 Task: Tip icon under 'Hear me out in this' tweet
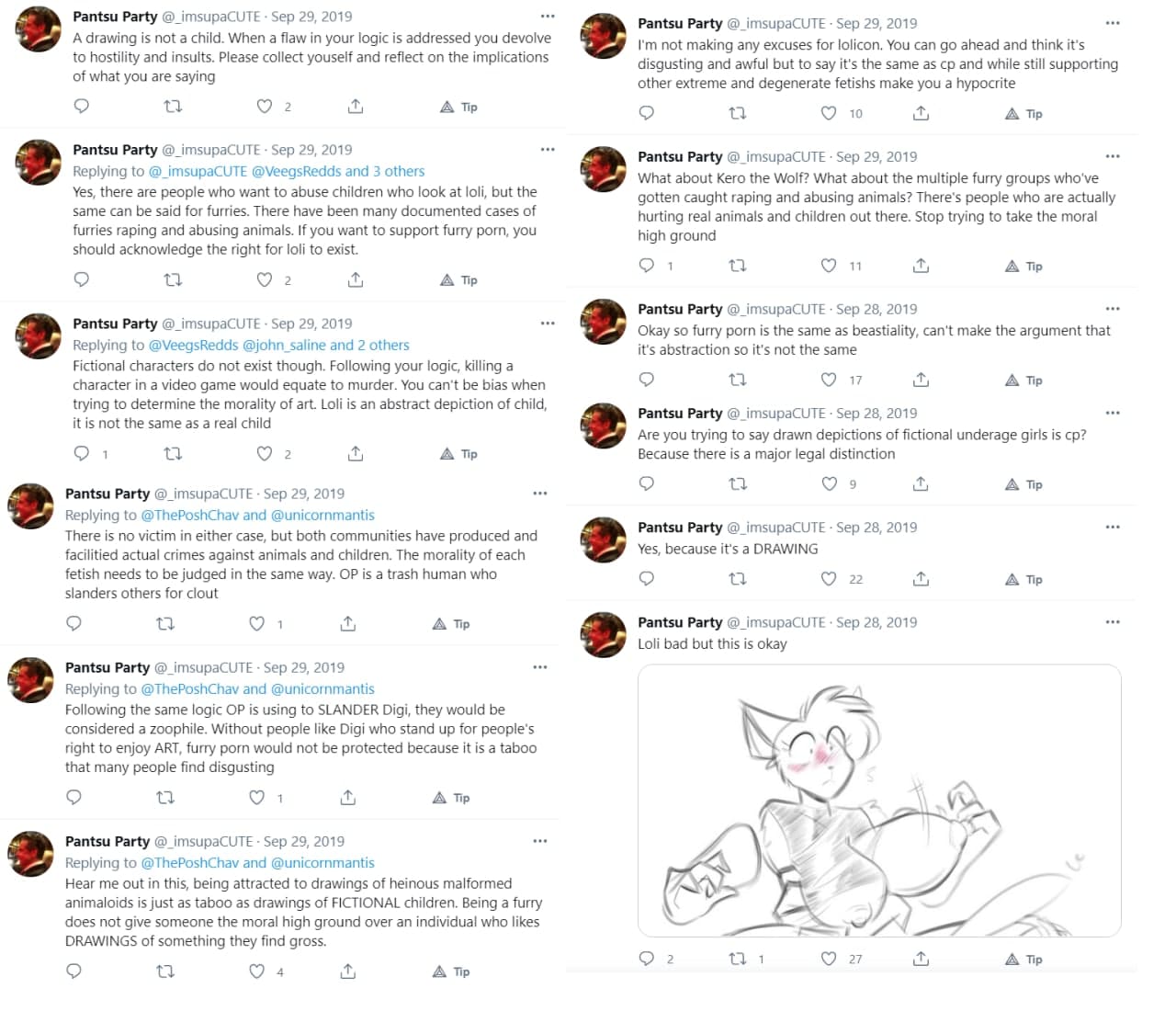[x=439, y=971]
